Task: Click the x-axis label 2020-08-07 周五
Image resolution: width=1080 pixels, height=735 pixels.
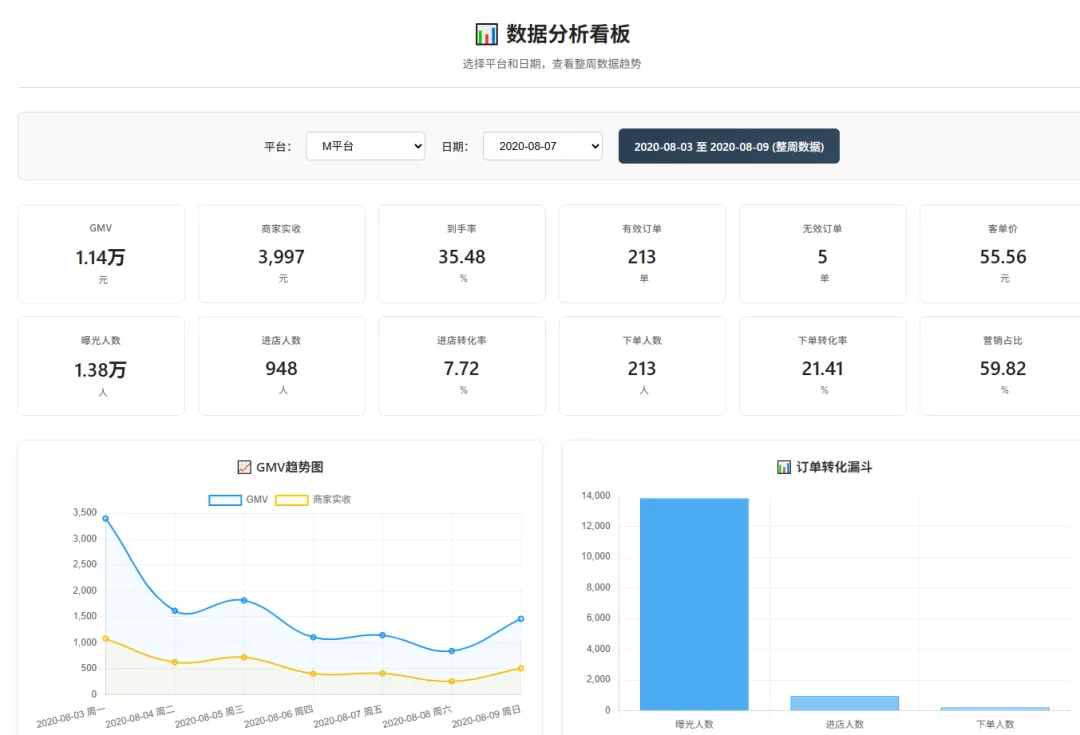Action: coord(348,716)
